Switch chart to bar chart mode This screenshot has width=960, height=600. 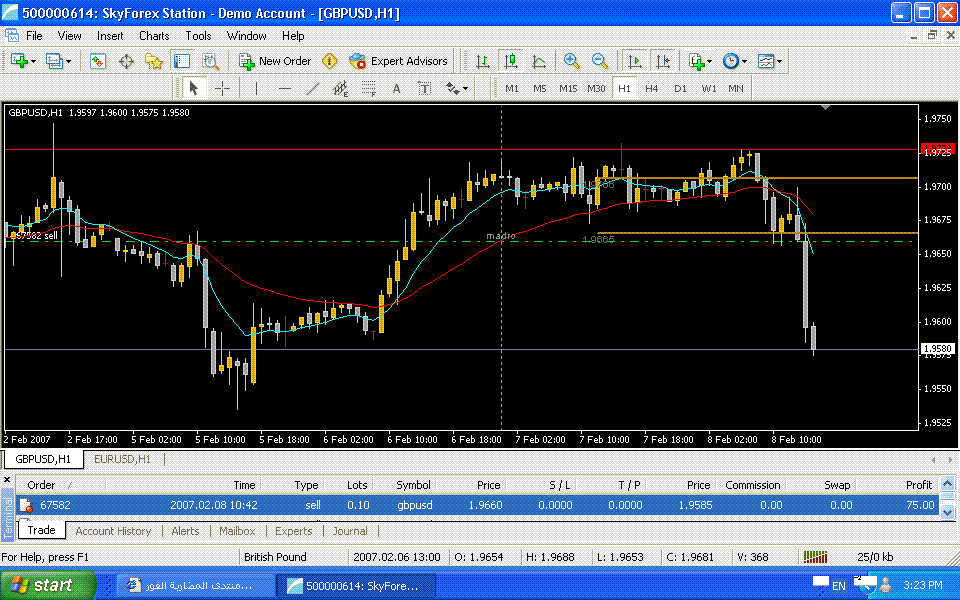click(483, 61)
